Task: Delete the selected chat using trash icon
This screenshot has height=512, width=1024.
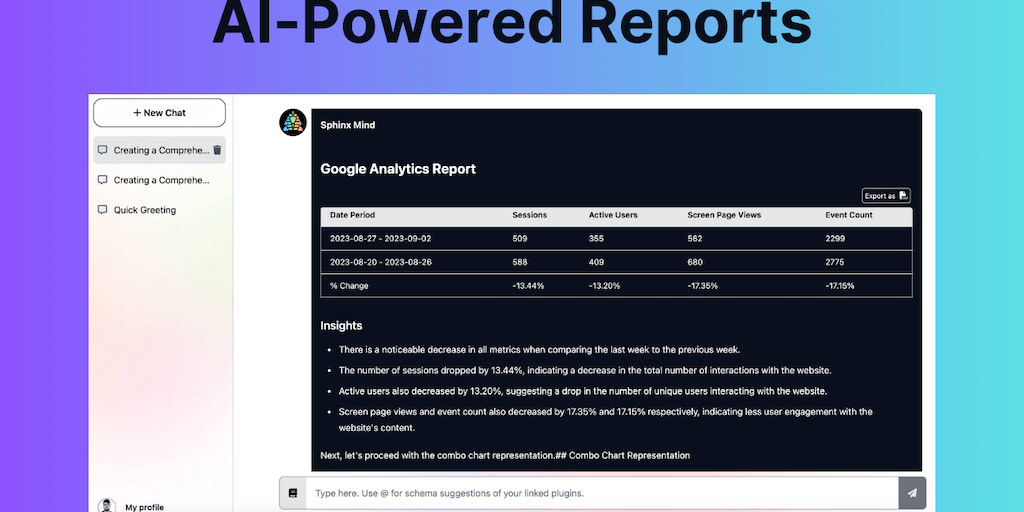Action: point(217,150)
